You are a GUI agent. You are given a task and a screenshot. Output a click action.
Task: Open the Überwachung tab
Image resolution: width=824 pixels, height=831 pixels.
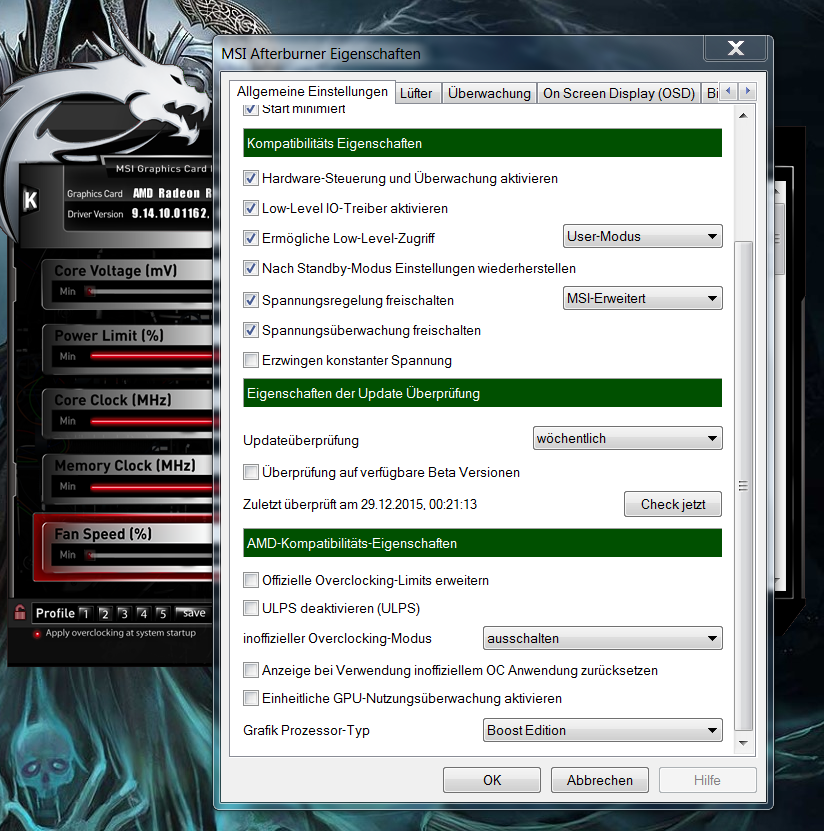[489, 93]
